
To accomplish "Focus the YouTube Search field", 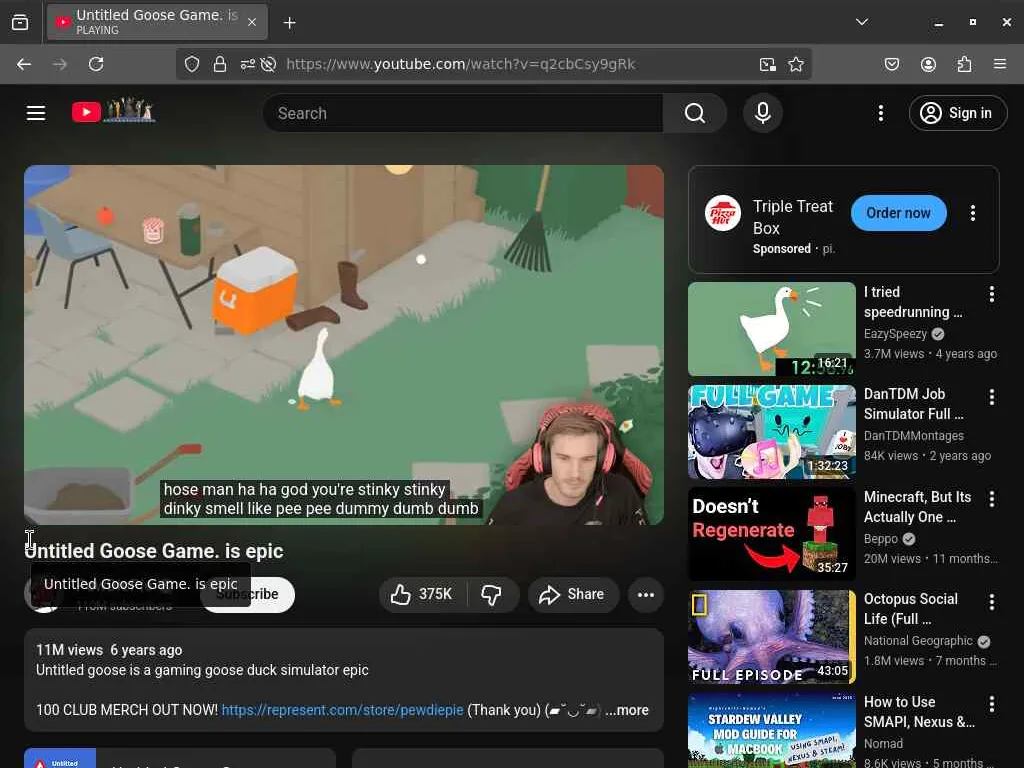I will click(464, 113).
